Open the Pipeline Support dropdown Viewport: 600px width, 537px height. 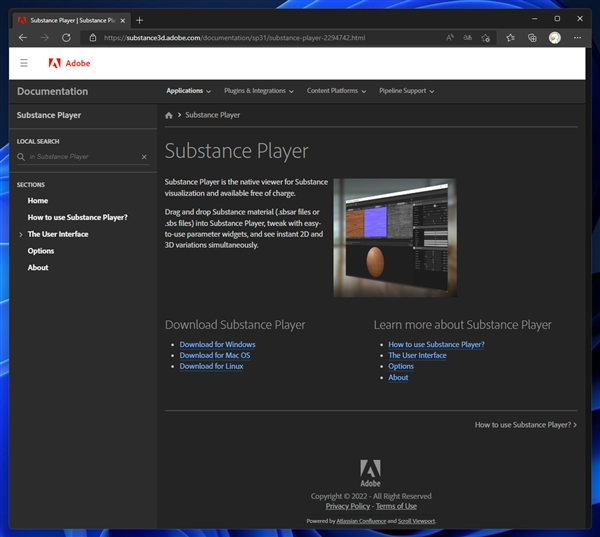click(x=406, y=91)
